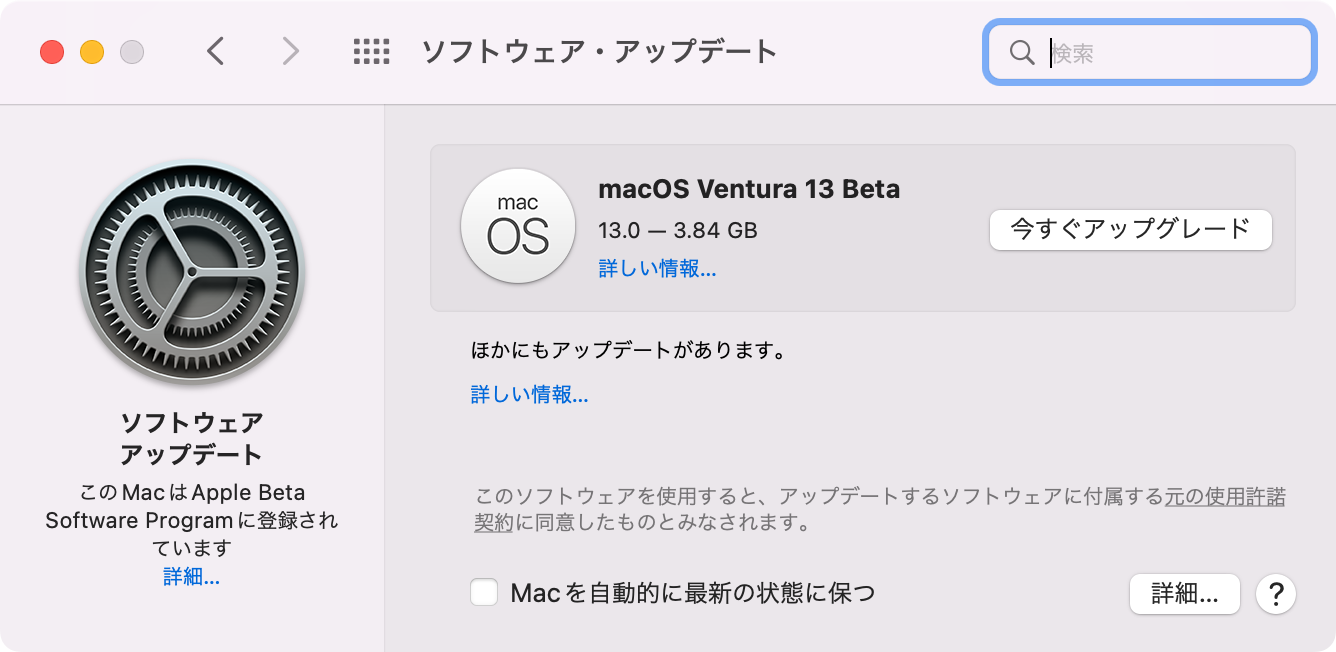This screenshot has height=652, width=1336.
Task: Focus the 検索 search field
Action: coord(1149,53)
